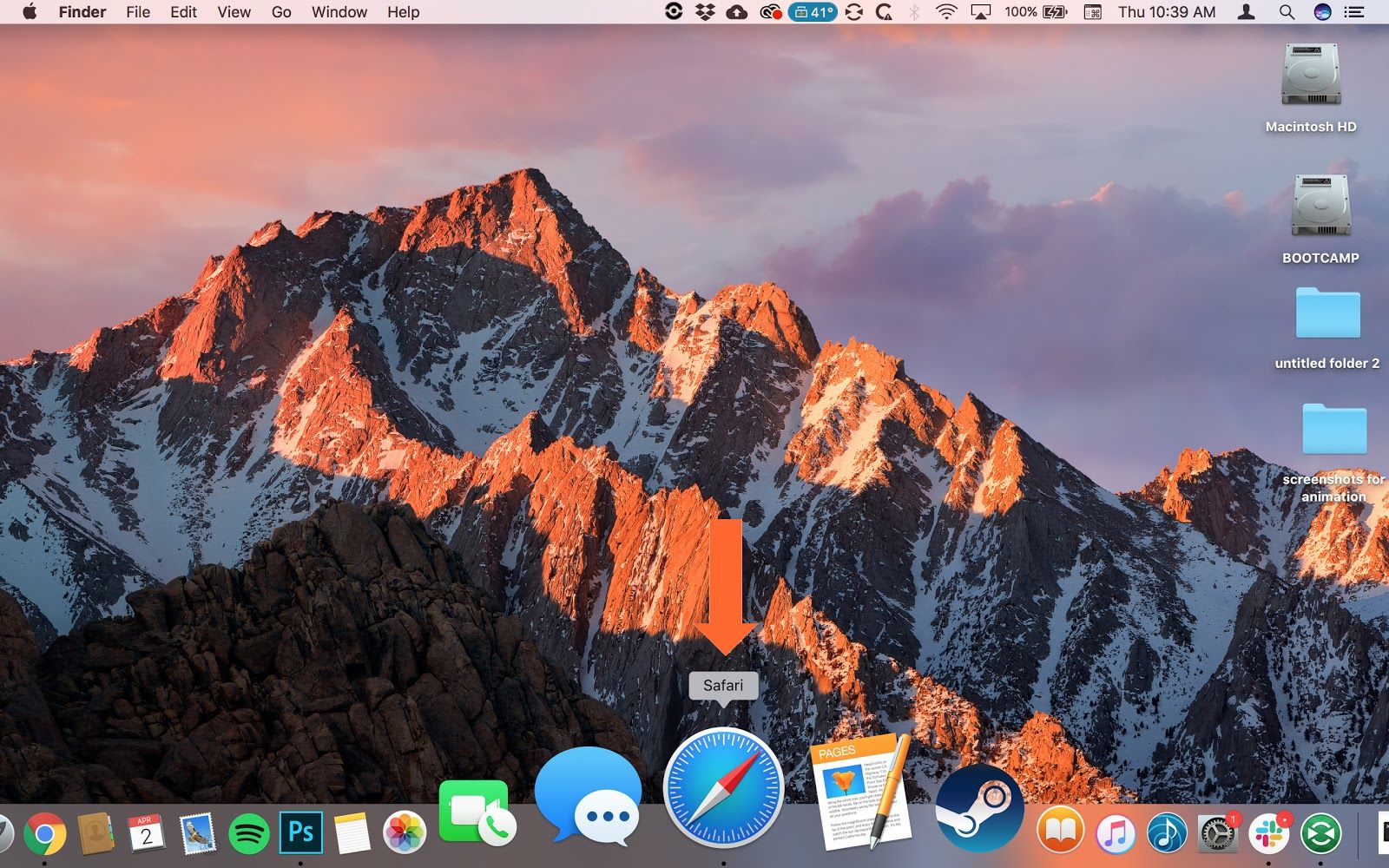Open the Wi-Fi status menu
1389x868 pixels.
coord(946,12)
